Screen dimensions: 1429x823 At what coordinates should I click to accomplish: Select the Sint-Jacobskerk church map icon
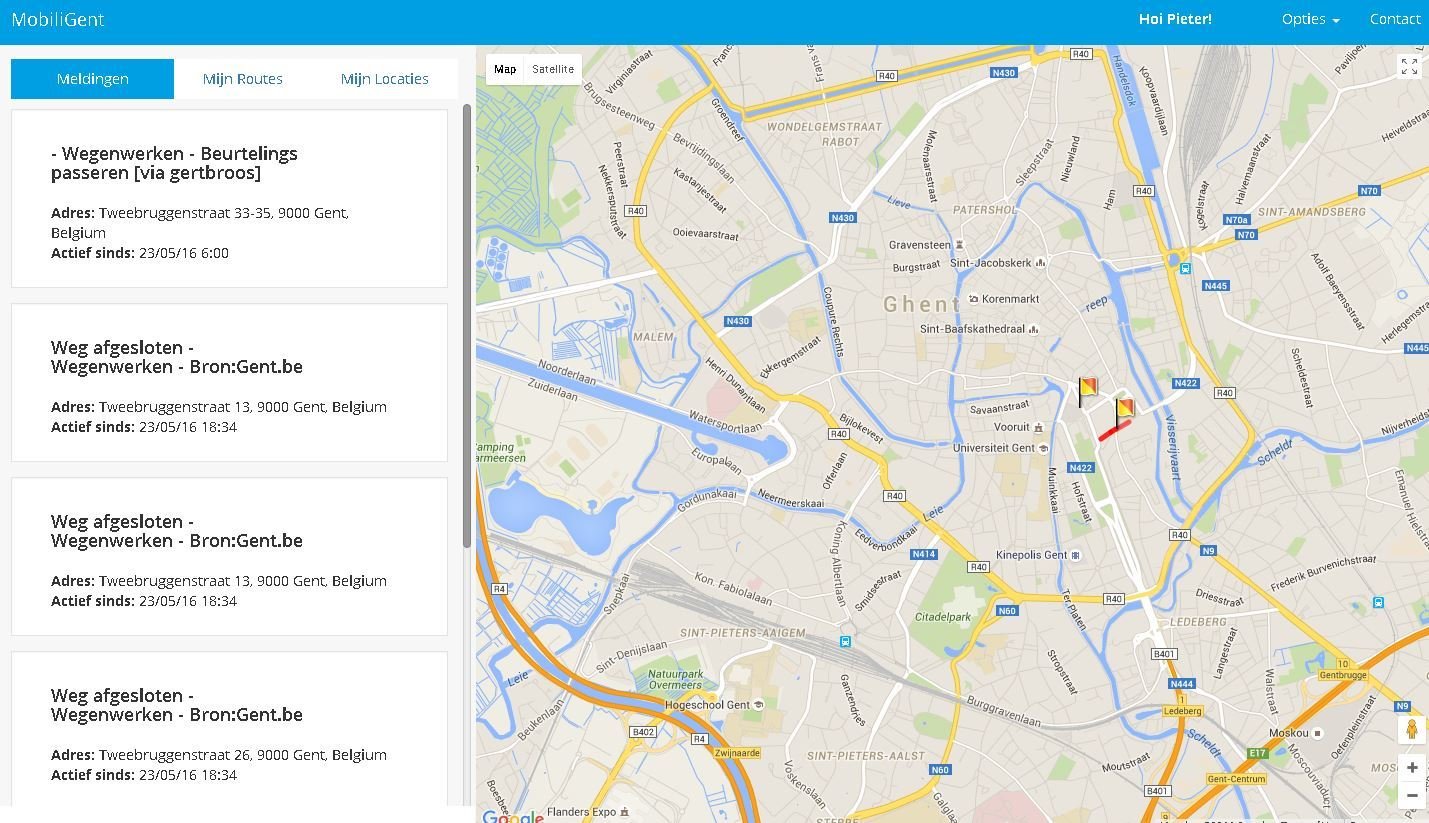(x=1041, y=263)
